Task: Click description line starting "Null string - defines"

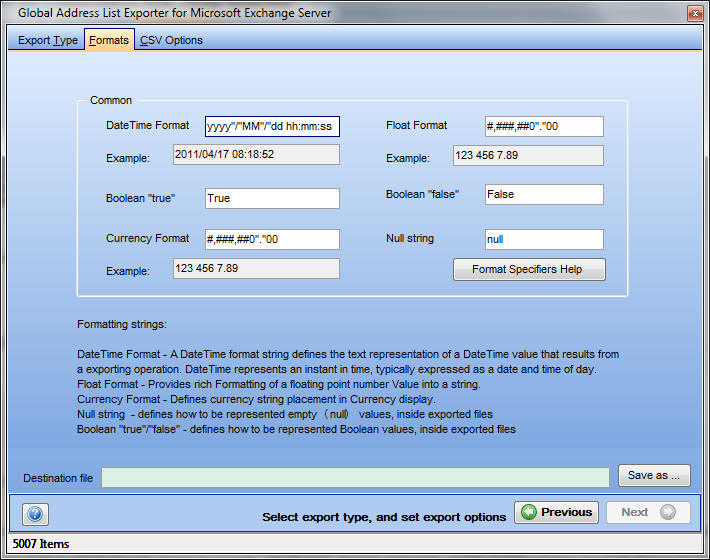Action: (285, 414)
